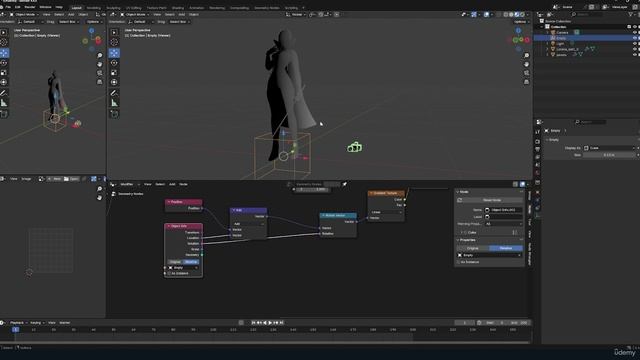This screenshot has width=640, height=360.
Task: Select the Empty row in outliner
Action: (x=587, y=38)
